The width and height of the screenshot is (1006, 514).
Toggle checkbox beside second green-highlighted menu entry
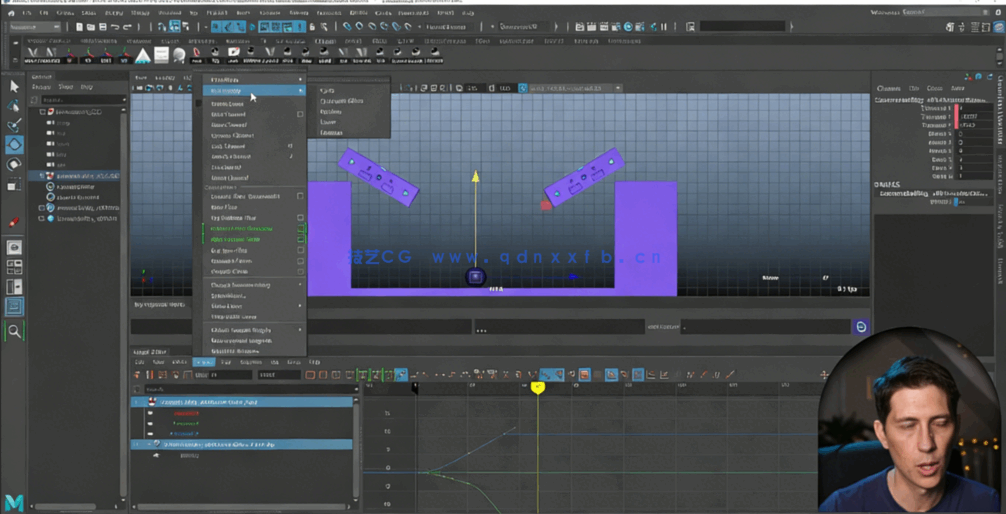click(301, 240)
